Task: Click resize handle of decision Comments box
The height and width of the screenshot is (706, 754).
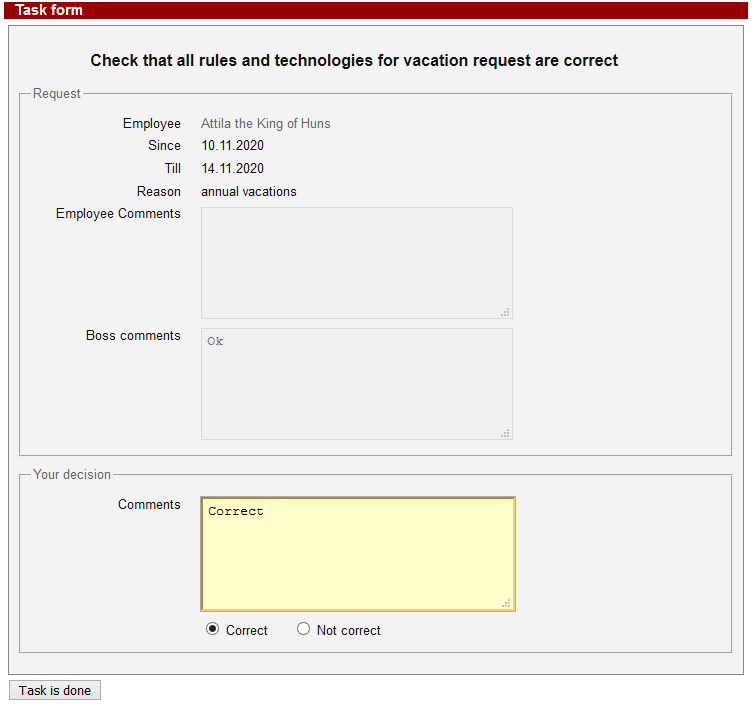Action: 506,603
